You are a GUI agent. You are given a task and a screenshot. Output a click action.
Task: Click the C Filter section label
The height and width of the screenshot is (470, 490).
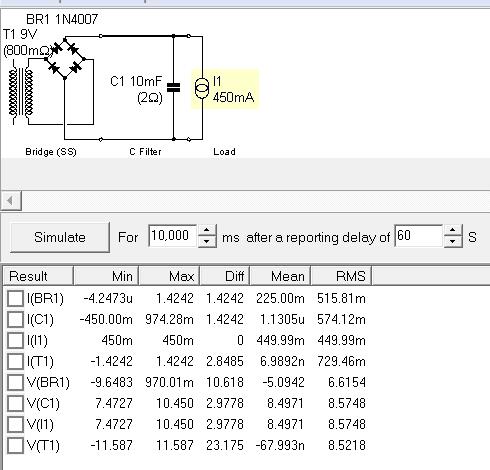click(145, 152)
